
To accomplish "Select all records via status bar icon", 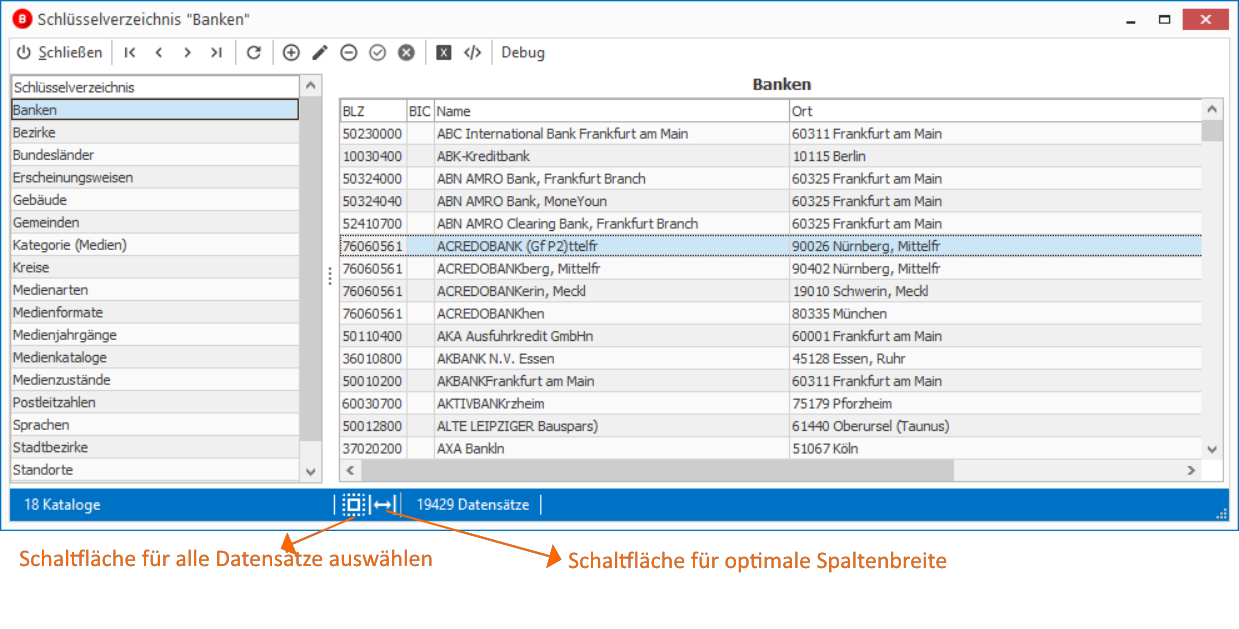I will pyautogui.click(x=353, y=505).
